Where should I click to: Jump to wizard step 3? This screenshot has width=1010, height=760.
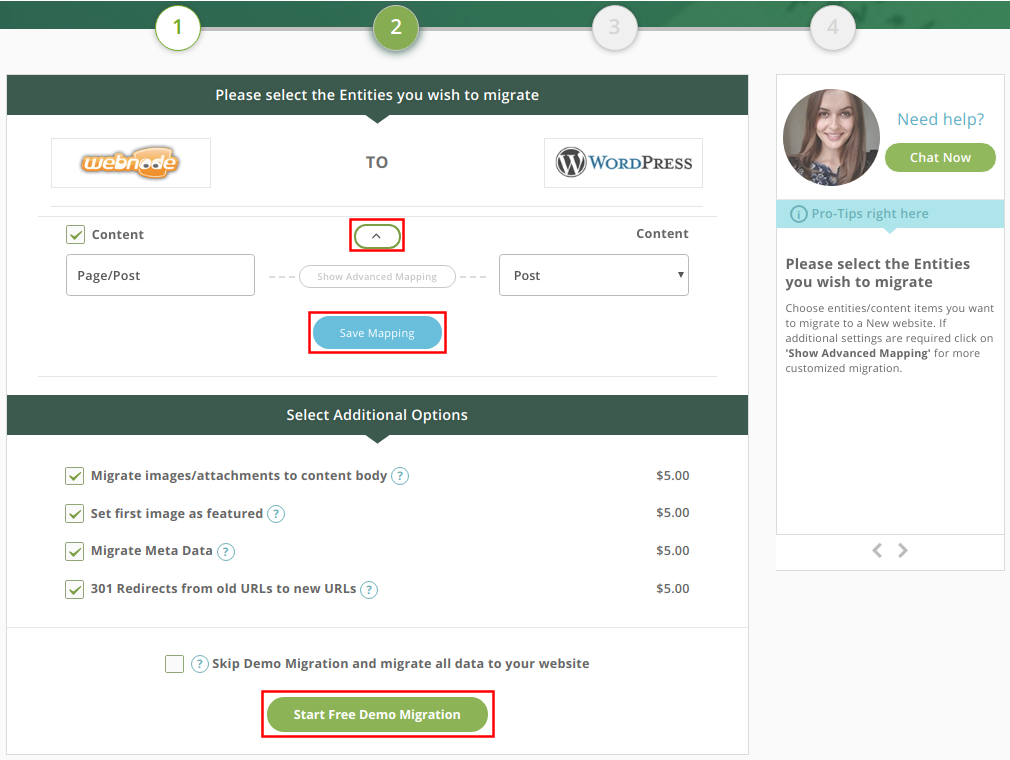pos(615,27)
